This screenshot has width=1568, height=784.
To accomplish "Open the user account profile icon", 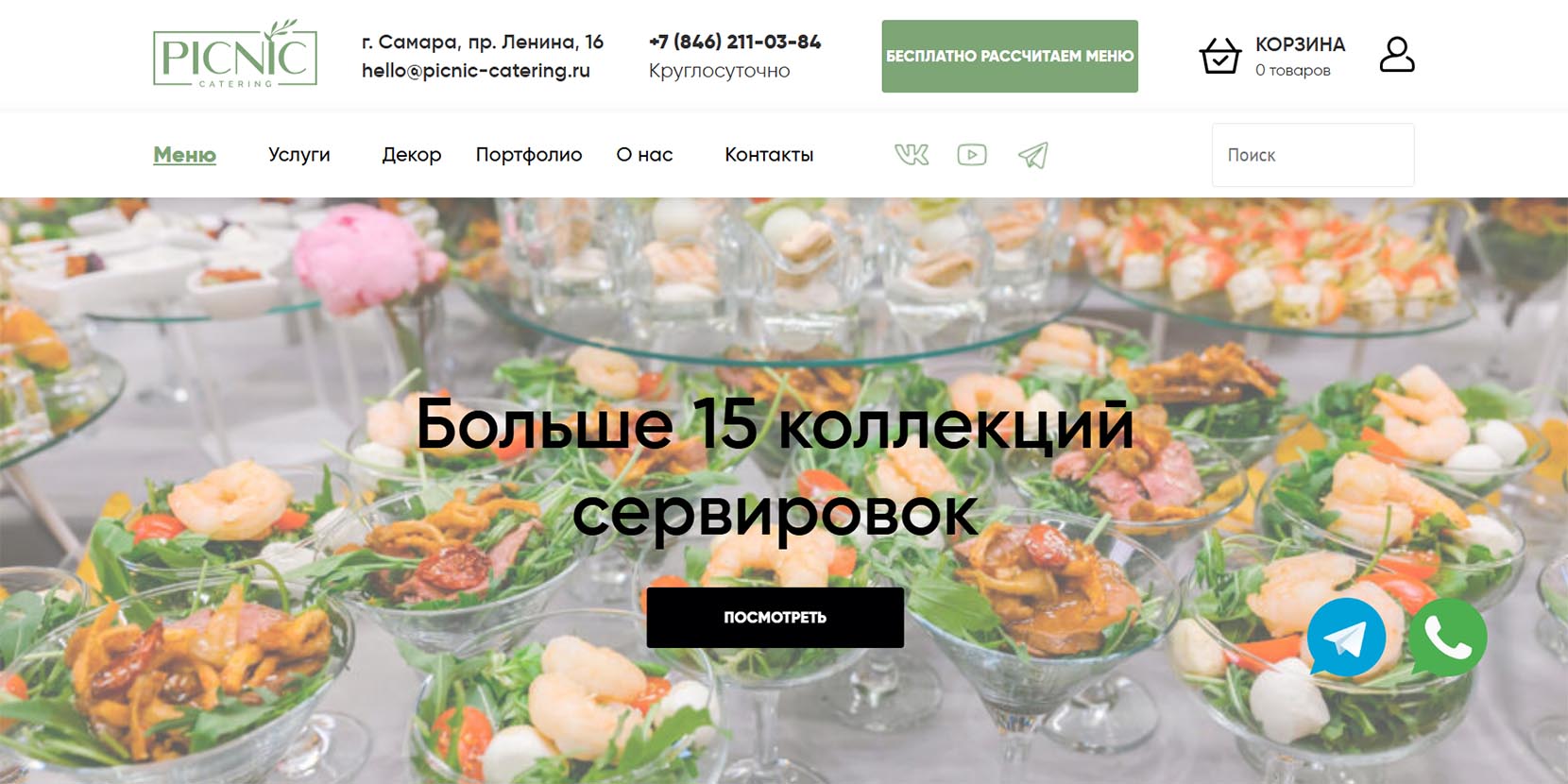I will click(1396, 55).
